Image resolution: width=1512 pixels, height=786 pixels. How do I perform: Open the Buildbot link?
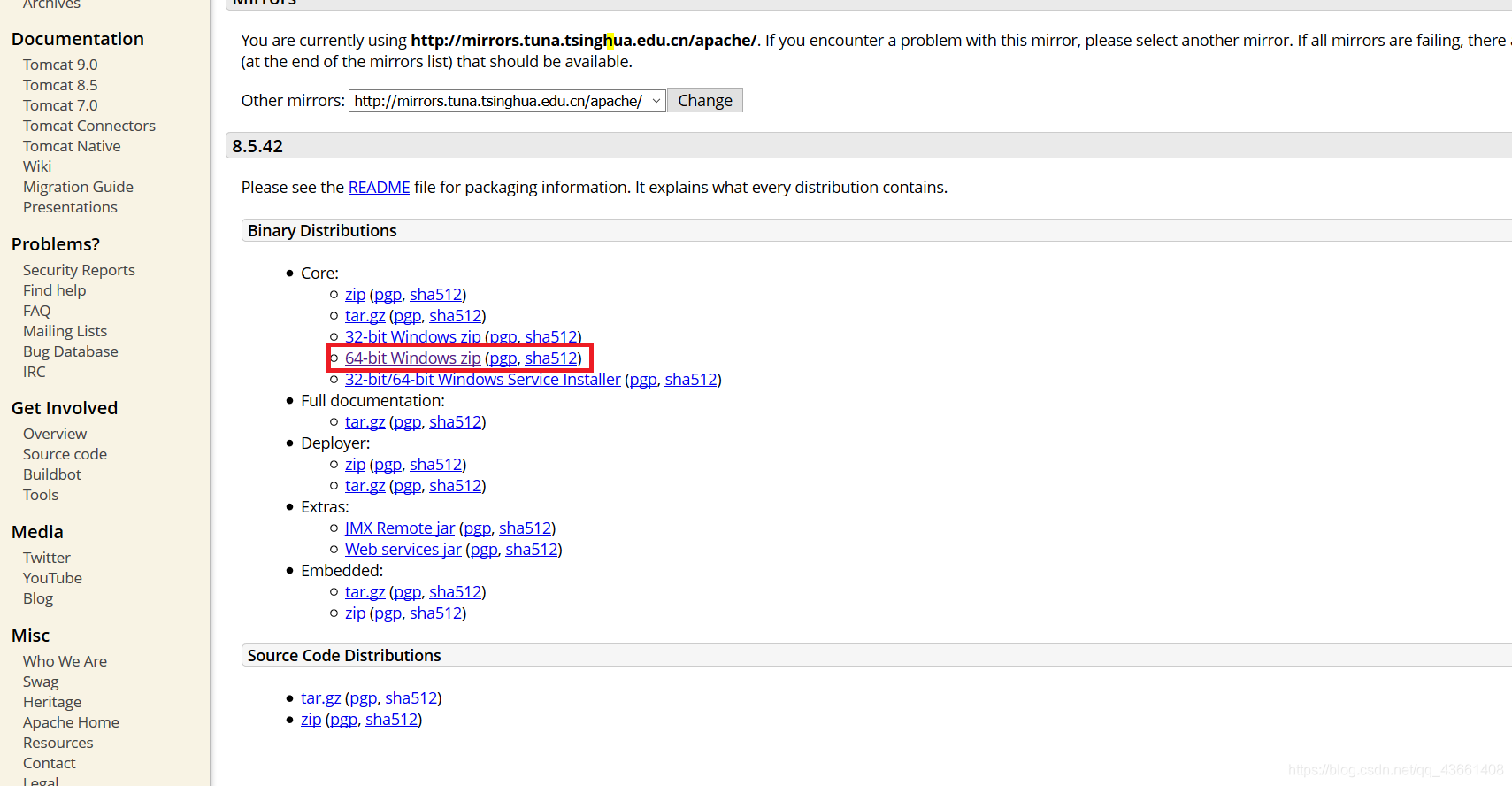coord(51,474)
